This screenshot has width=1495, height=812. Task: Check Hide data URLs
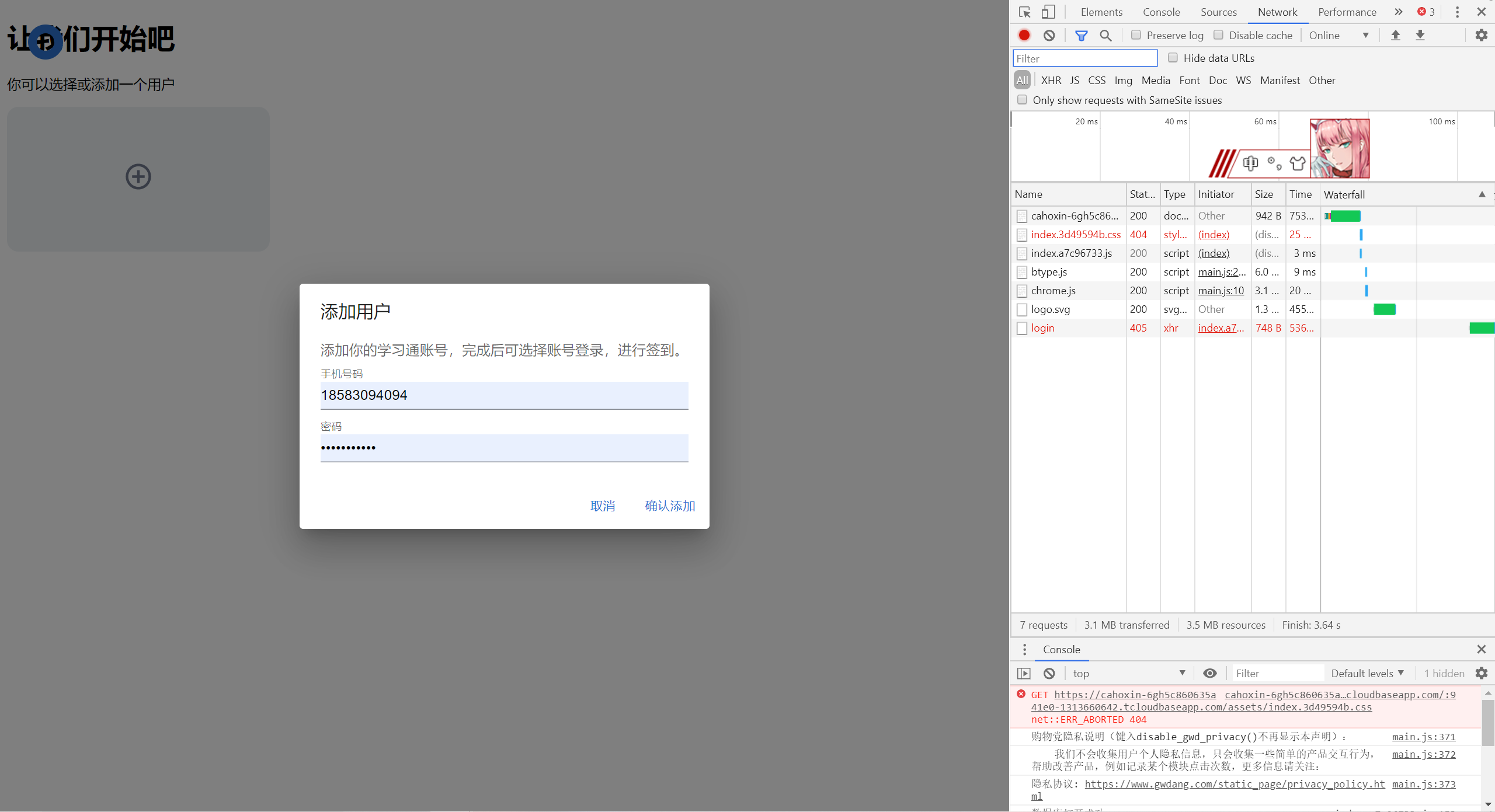[1173, 58]
